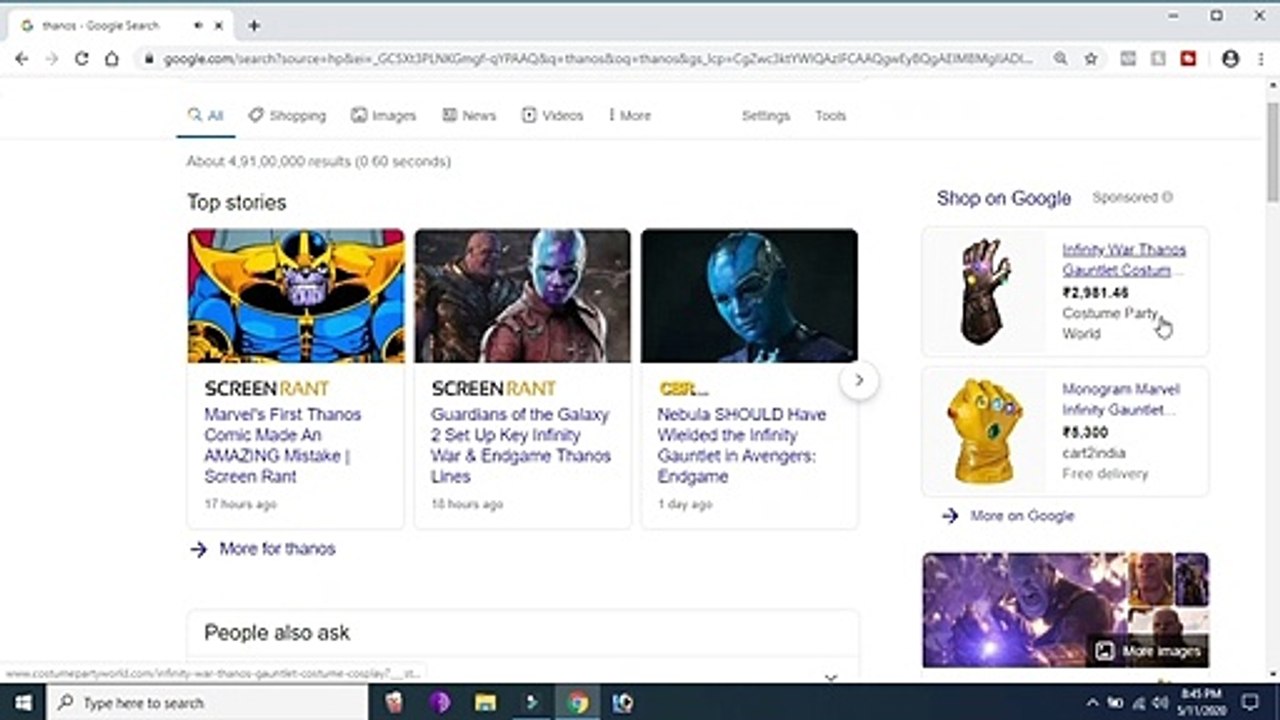
Task: Click the browser forward arrow
Action: tap(52, 59)
